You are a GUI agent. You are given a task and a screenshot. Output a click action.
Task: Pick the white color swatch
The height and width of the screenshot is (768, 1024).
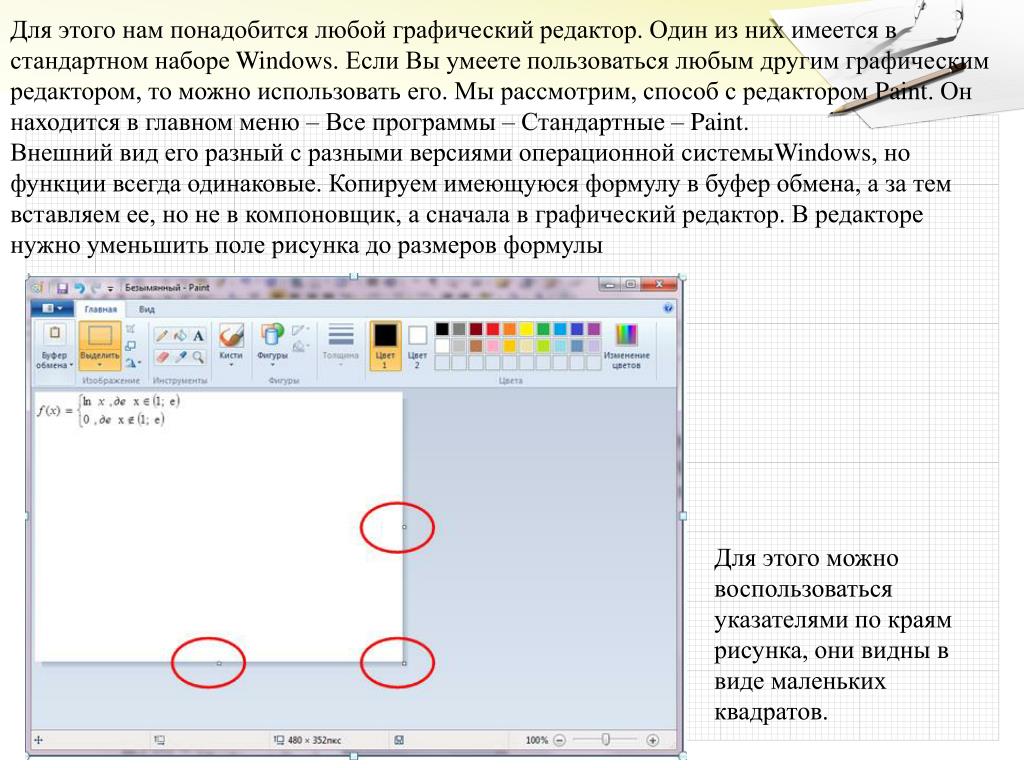442,345
